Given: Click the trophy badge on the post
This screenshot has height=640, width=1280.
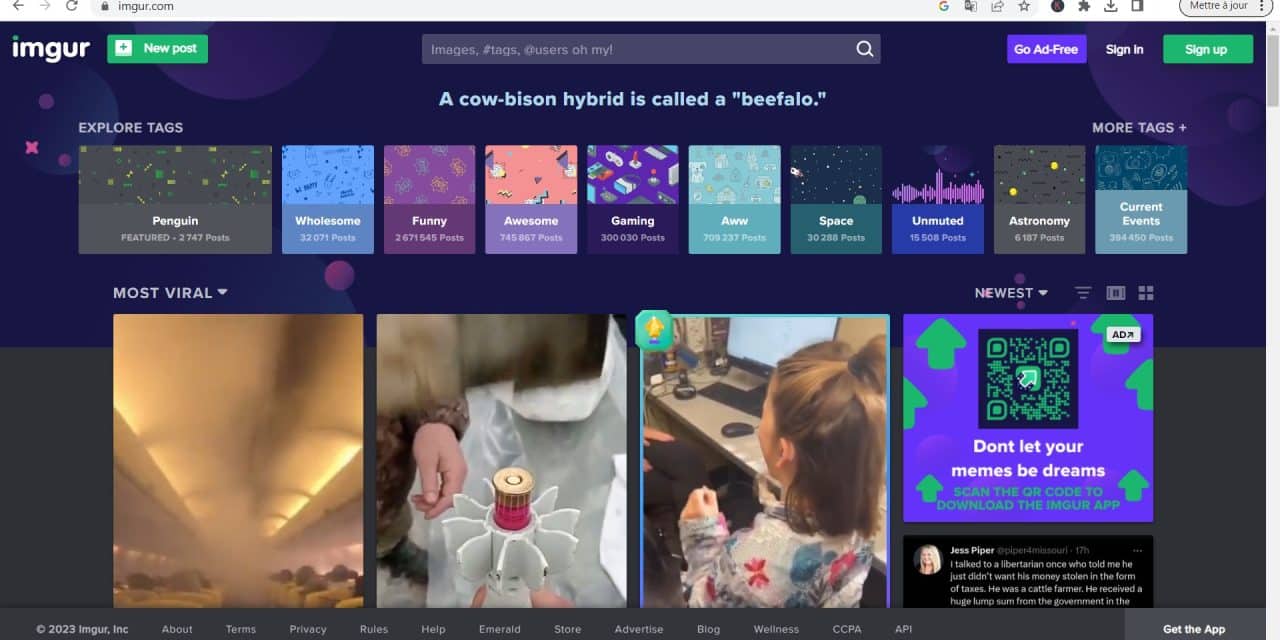Looking at the screenshot, I should click(654, 330).
